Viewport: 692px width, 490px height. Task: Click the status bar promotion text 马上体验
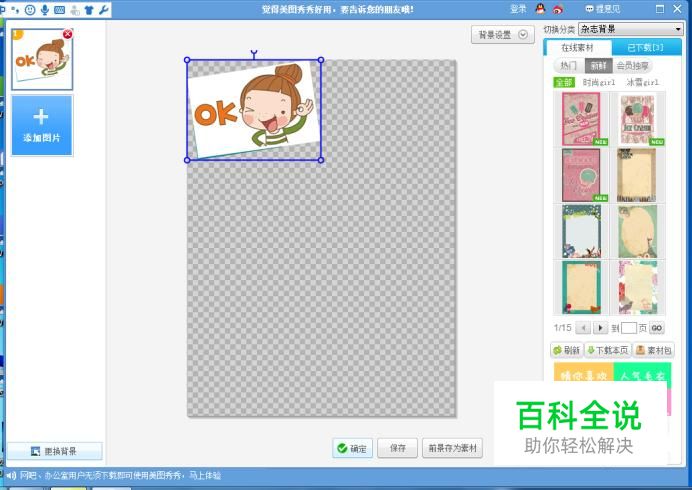(x=205, y=475)
